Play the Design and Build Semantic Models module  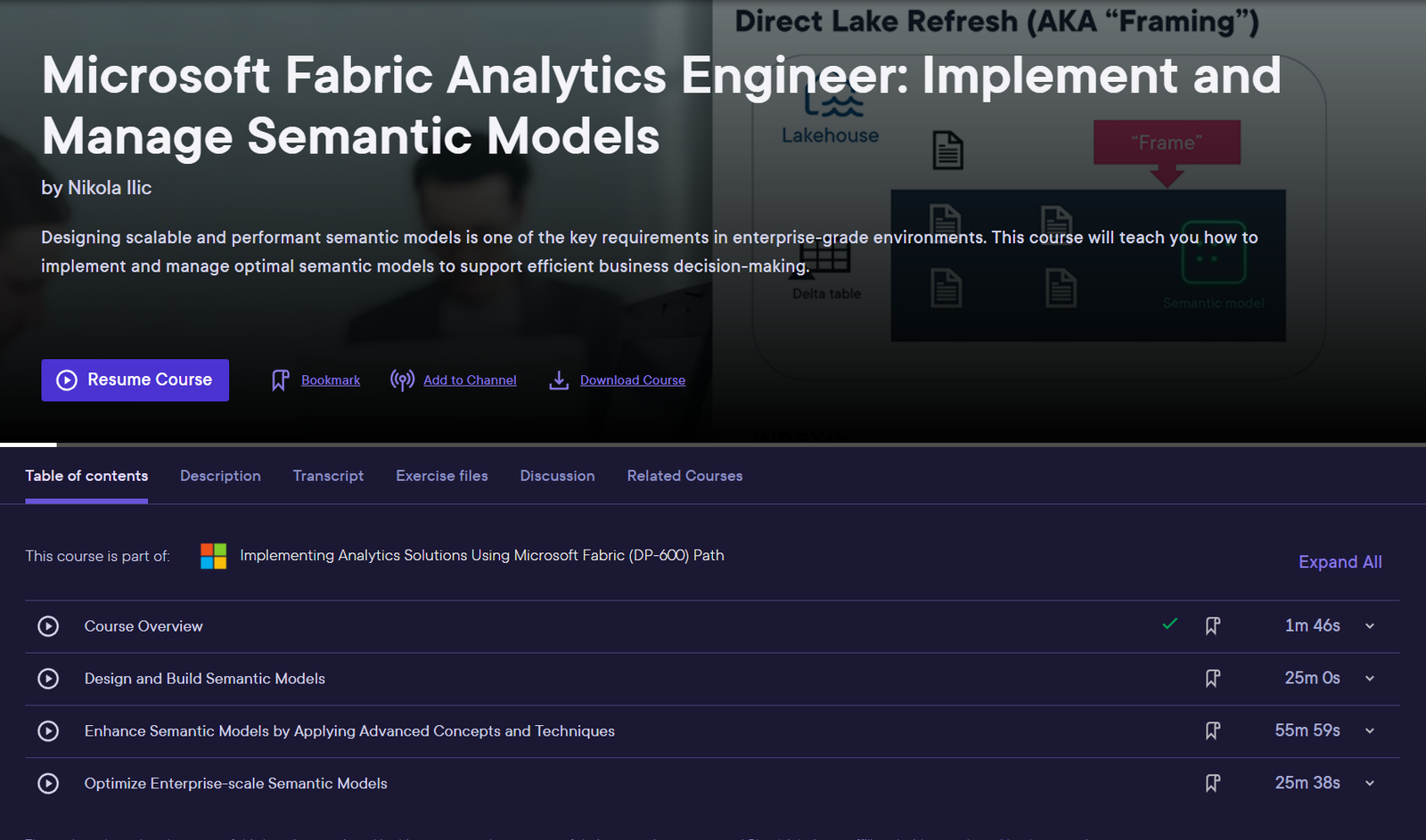[48, 679]
